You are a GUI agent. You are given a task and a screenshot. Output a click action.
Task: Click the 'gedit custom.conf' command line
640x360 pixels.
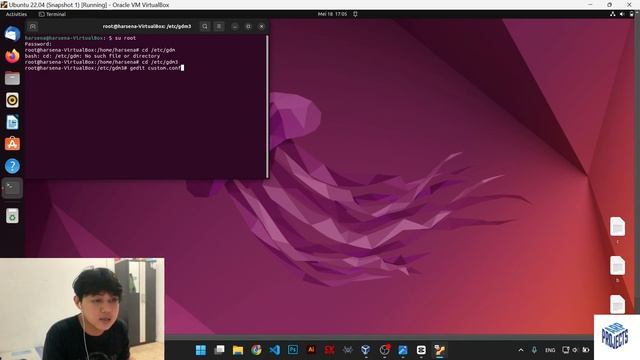[103, 68]
